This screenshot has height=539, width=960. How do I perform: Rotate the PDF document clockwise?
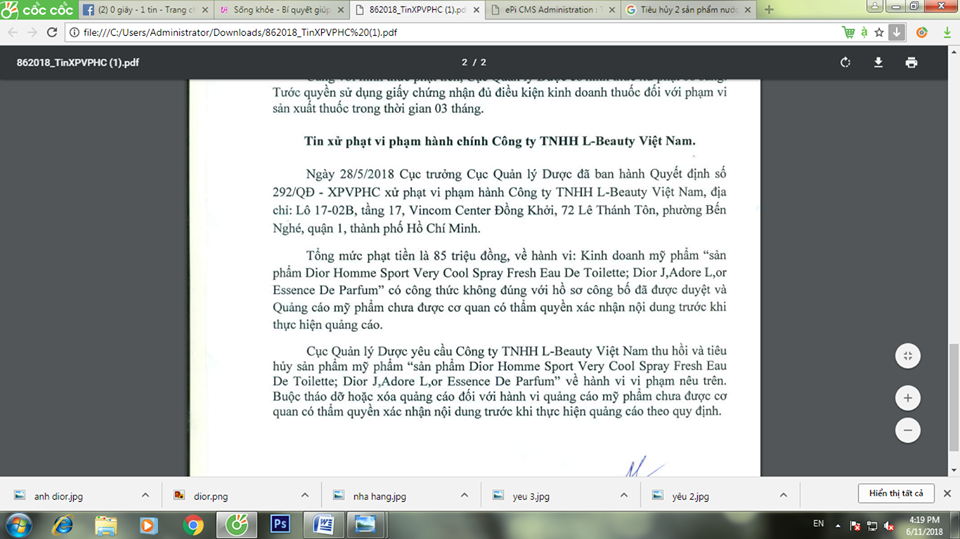[x=845, y=62]
